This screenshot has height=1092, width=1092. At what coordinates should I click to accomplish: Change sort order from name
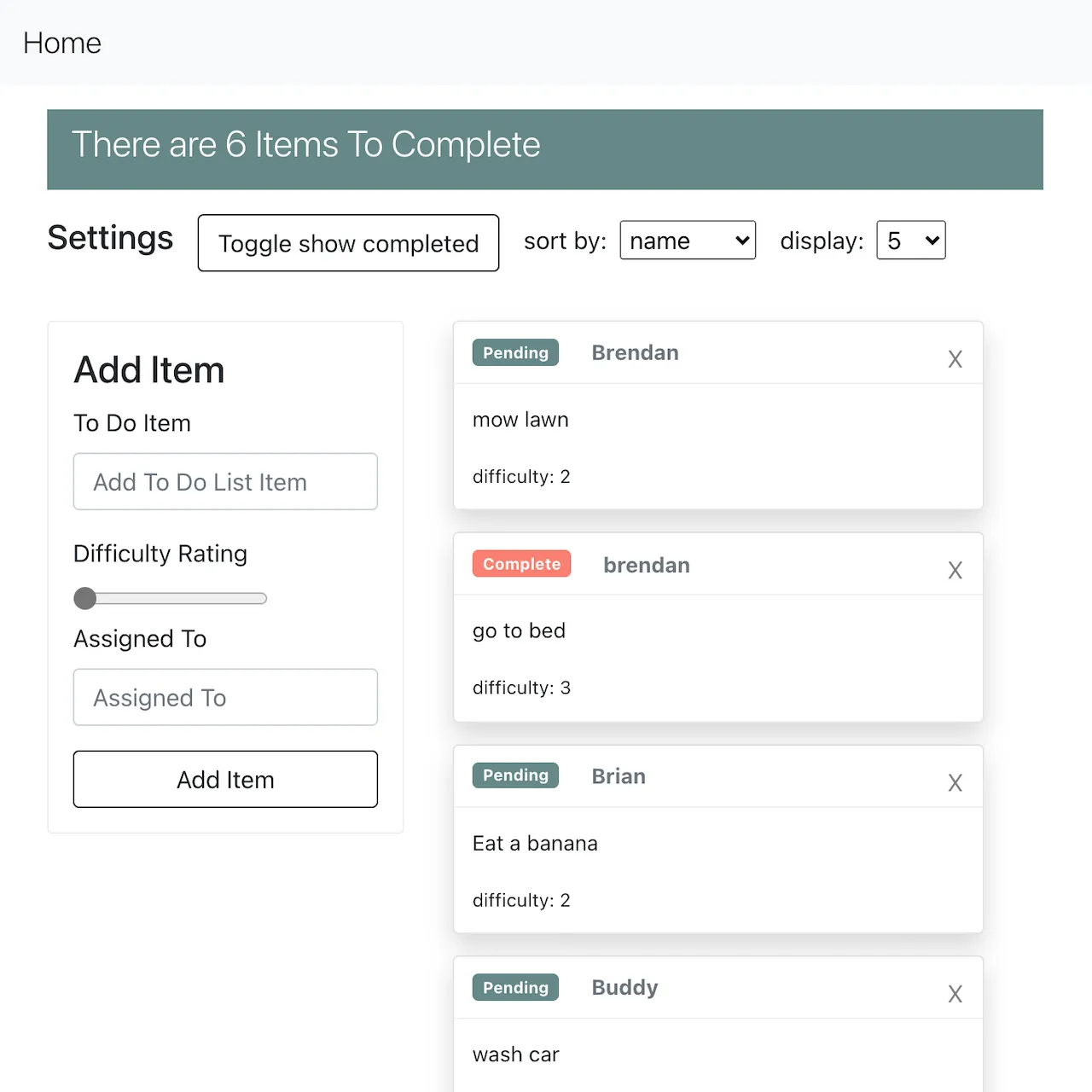point(688,240)
